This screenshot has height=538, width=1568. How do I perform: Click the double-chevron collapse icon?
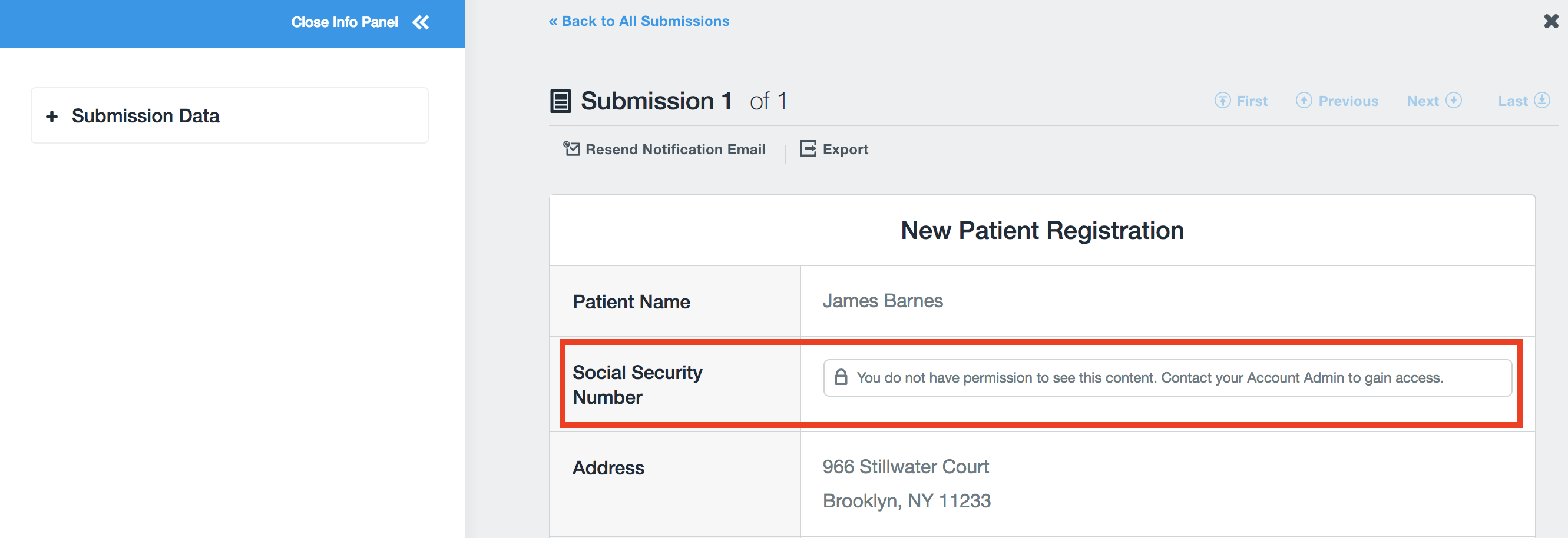pyautogui.click(x=421, y=22)
